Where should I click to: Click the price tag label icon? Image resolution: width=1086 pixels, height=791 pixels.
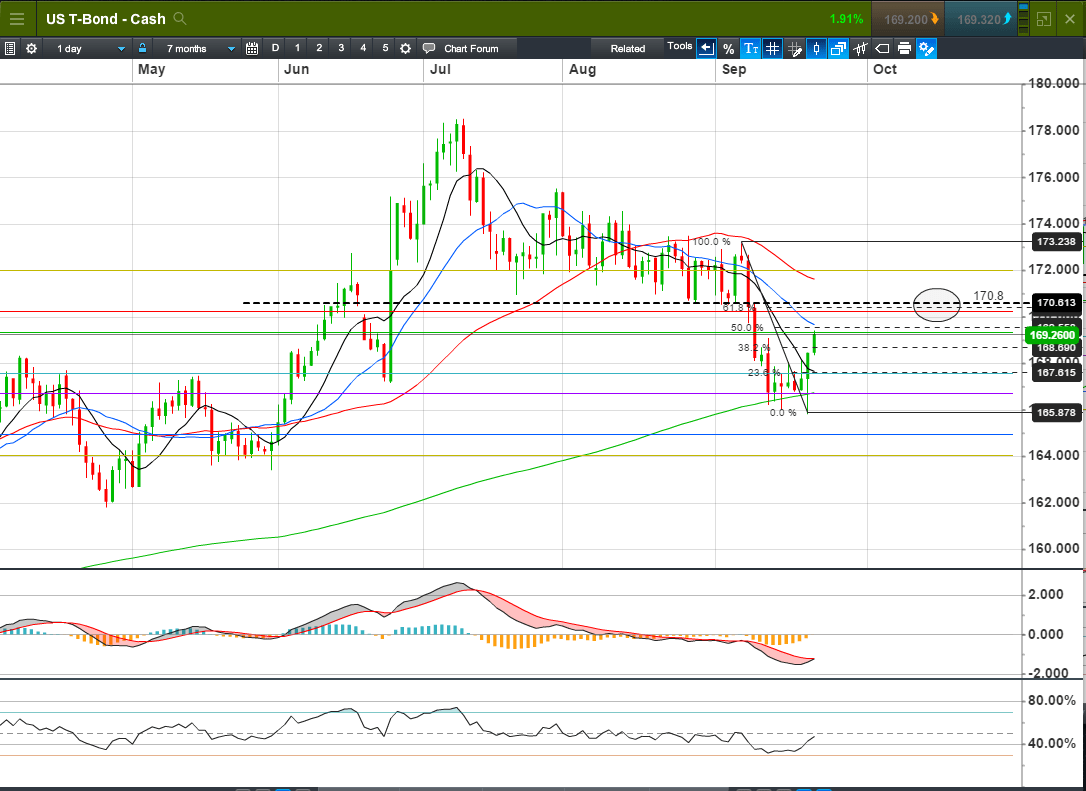882,48
